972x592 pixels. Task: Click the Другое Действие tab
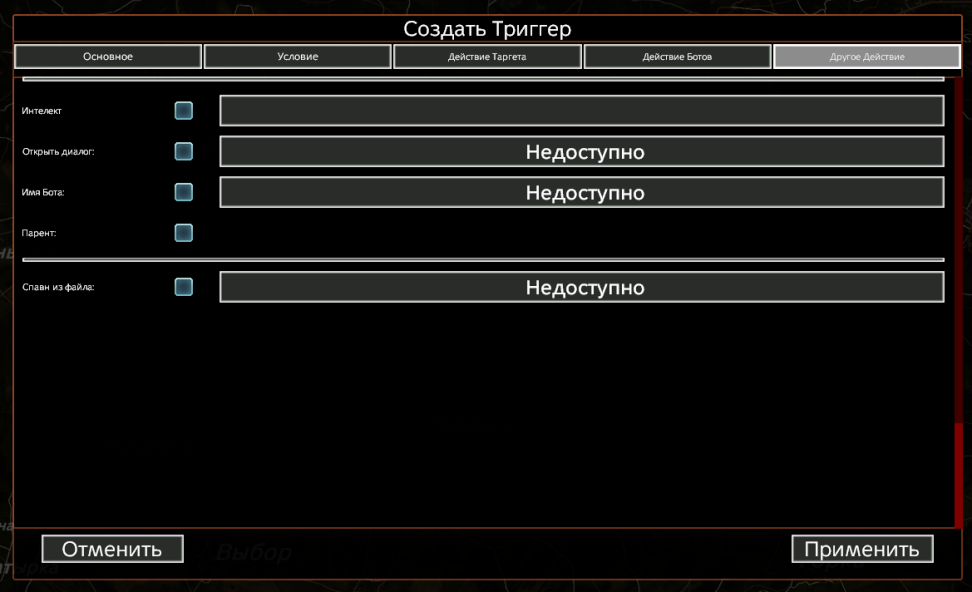(x=866, y=57)
